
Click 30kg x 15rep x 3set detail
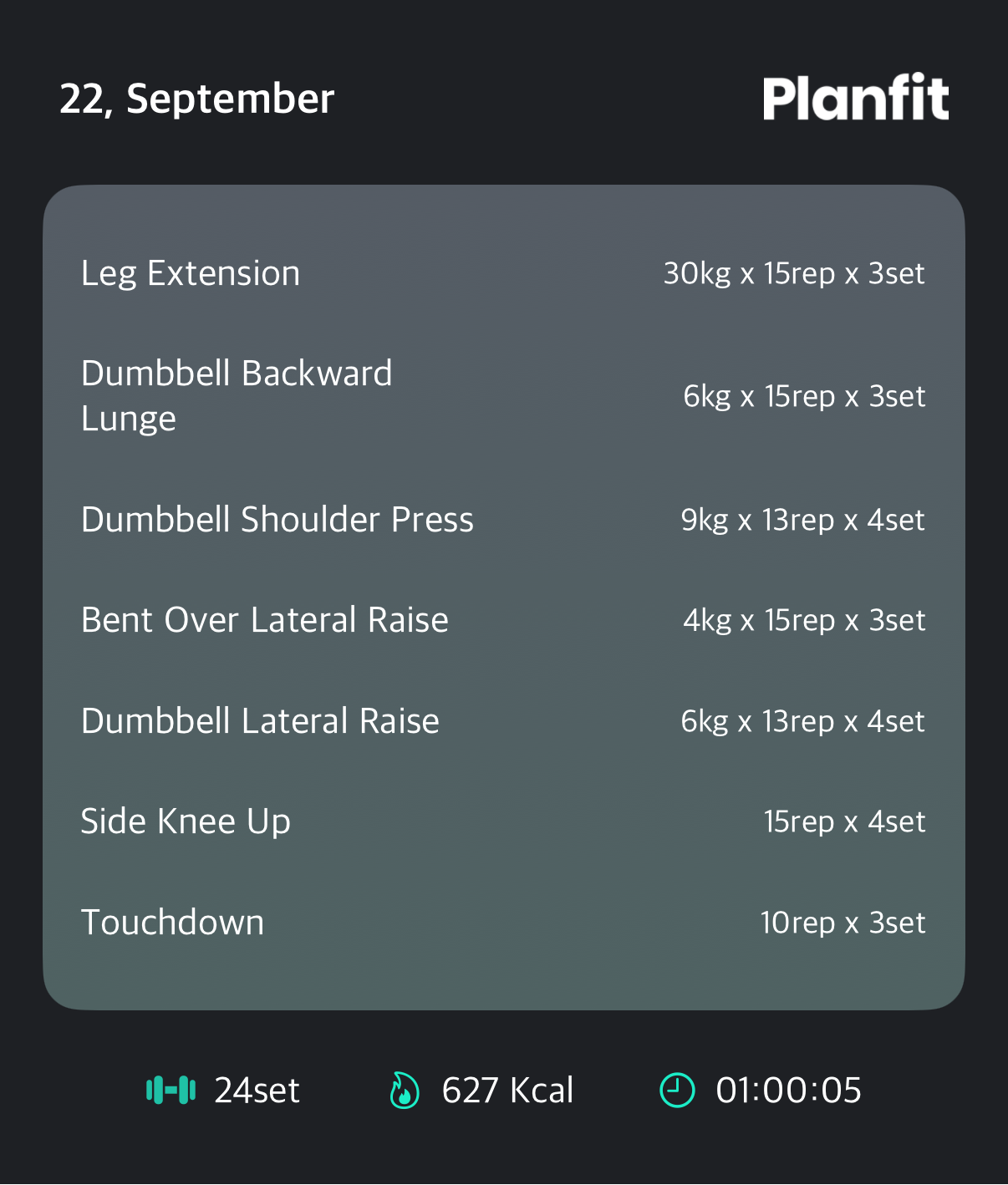tap(794, 273)
